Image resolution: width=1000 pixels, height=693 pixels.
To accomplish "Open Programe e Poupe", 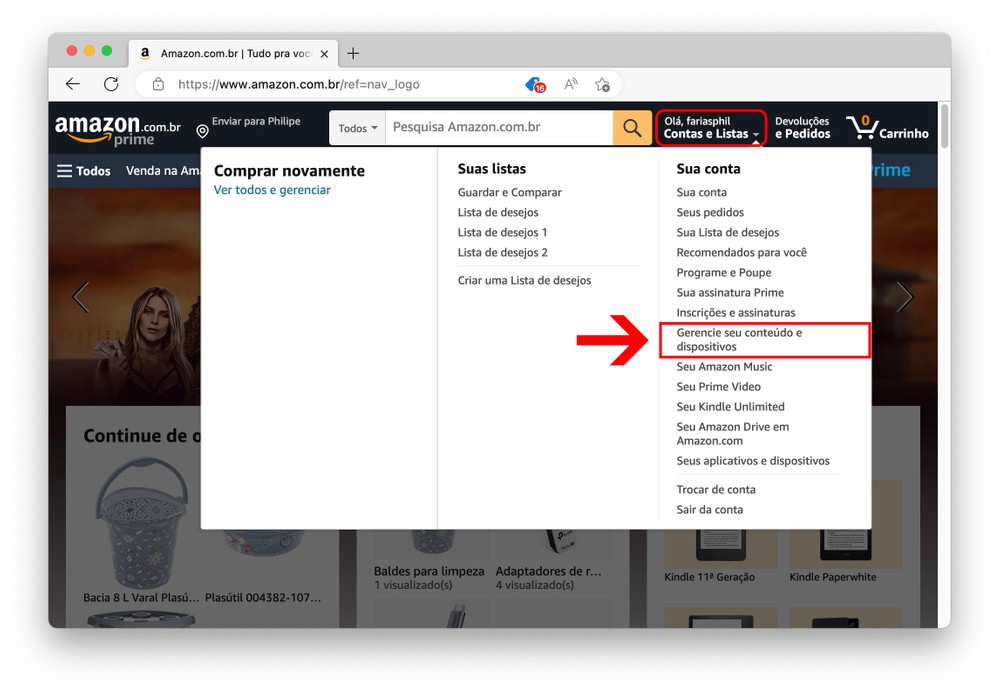I will point(724,273).
